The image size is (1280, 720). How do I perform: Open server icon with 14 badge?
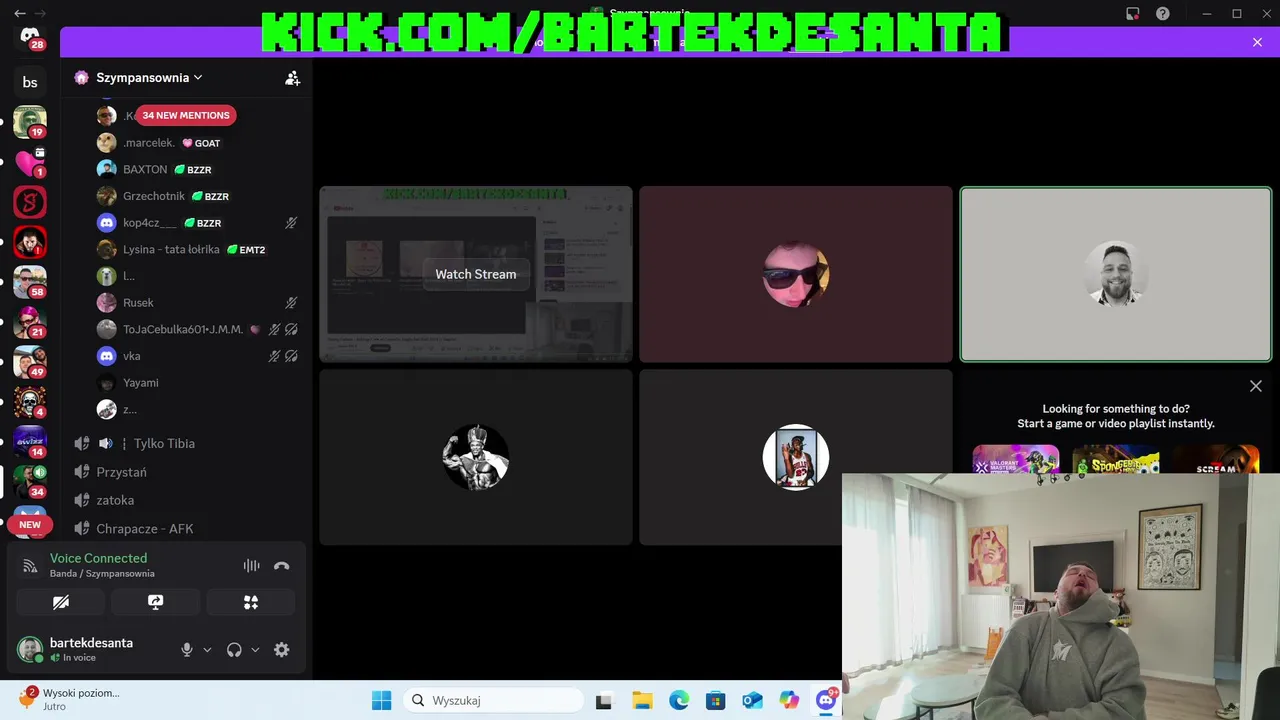[x=30, y=442]
